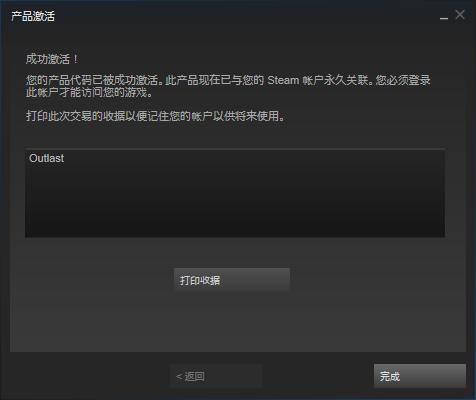
Task: Finish activation with the 完成 button
Action: tap(420, 376)
